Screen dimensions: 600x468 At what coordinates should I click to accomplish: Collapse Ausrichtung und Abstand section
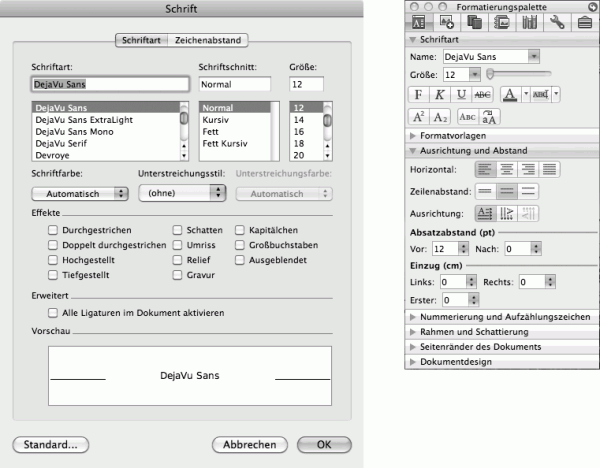412,150
